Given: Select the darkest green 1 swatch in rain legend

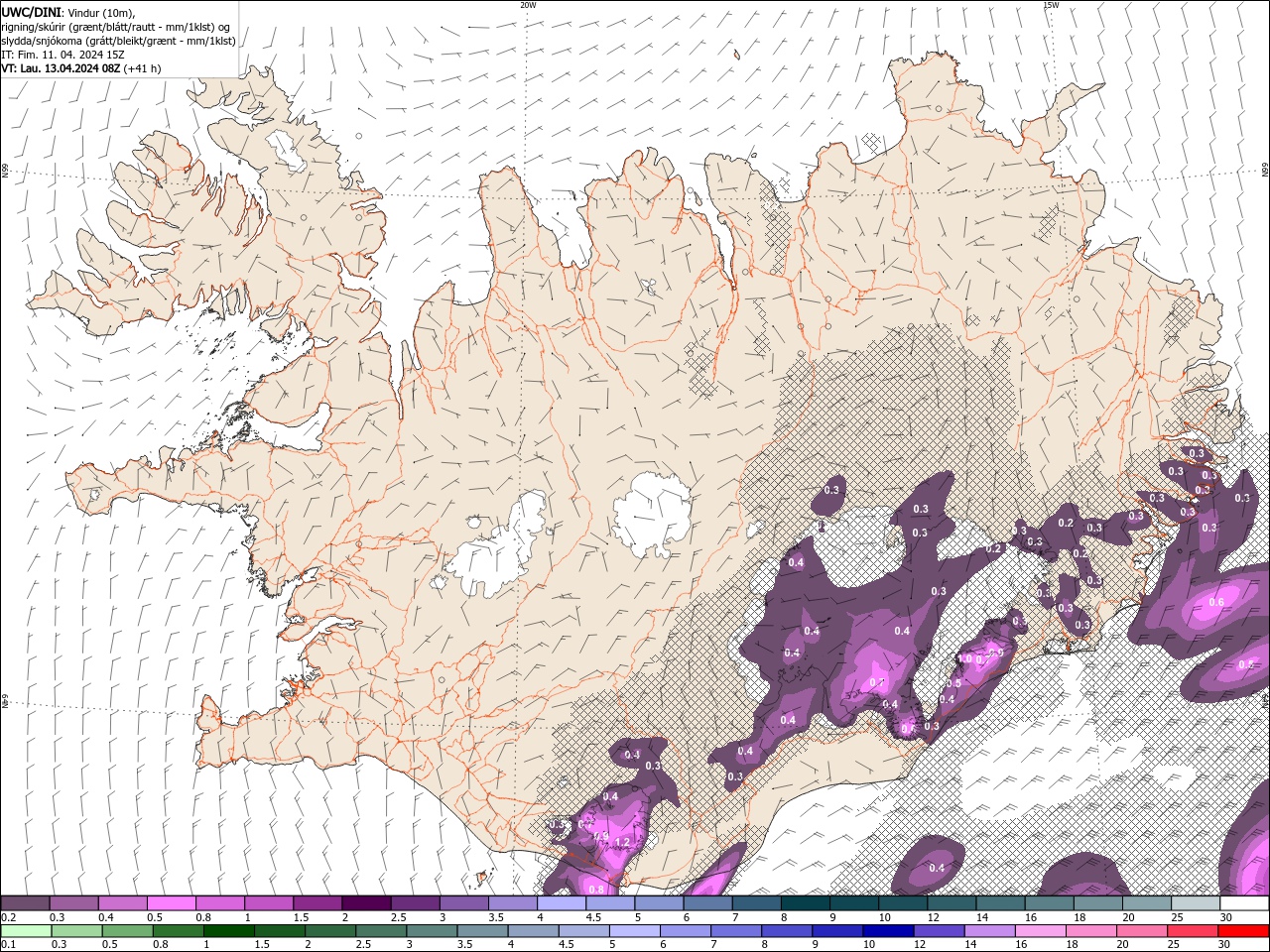Looking at the screenshot, I should point(228,931).
